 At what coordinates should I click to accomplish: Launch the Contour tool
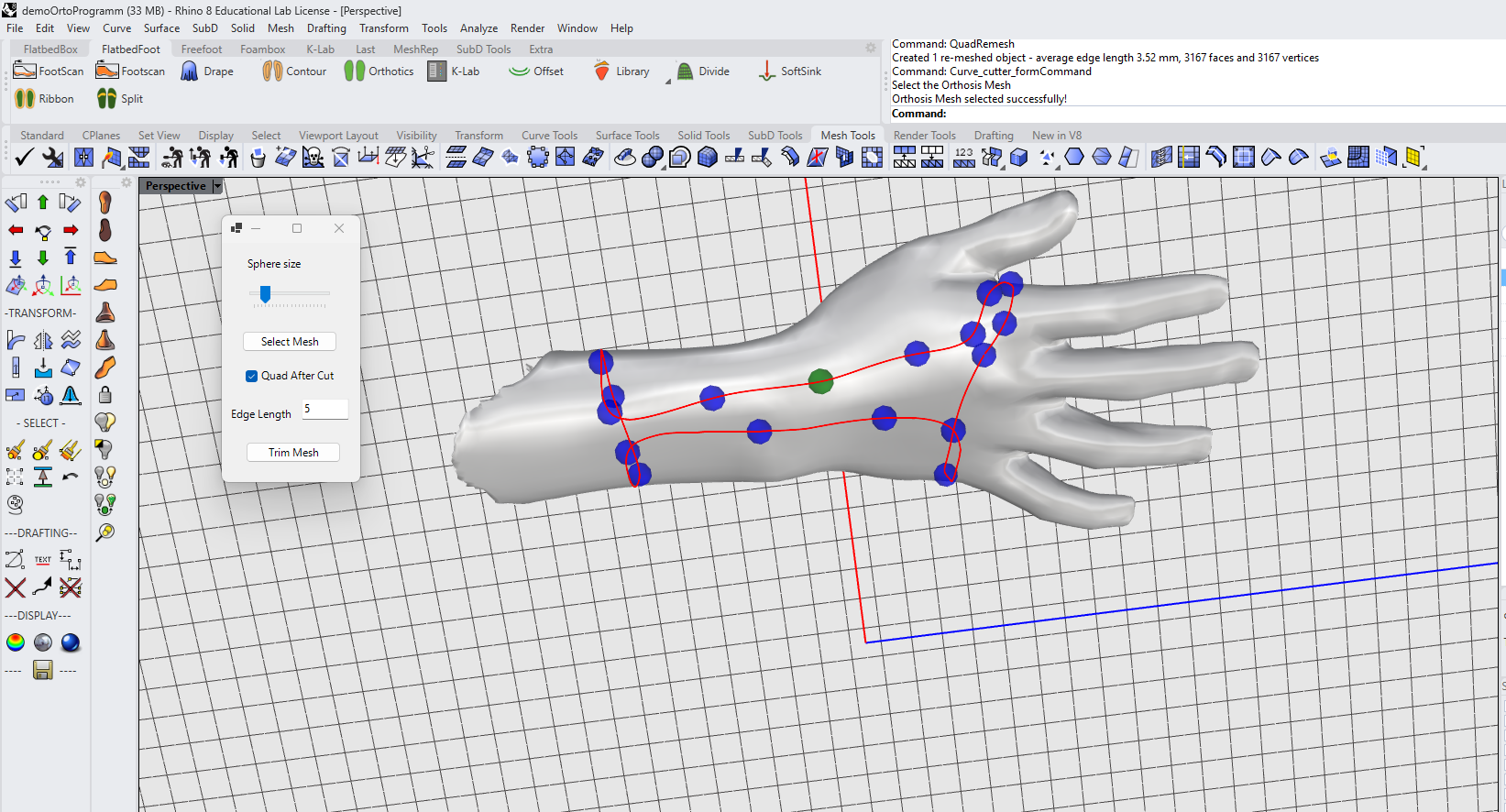(x=294, y=71)
